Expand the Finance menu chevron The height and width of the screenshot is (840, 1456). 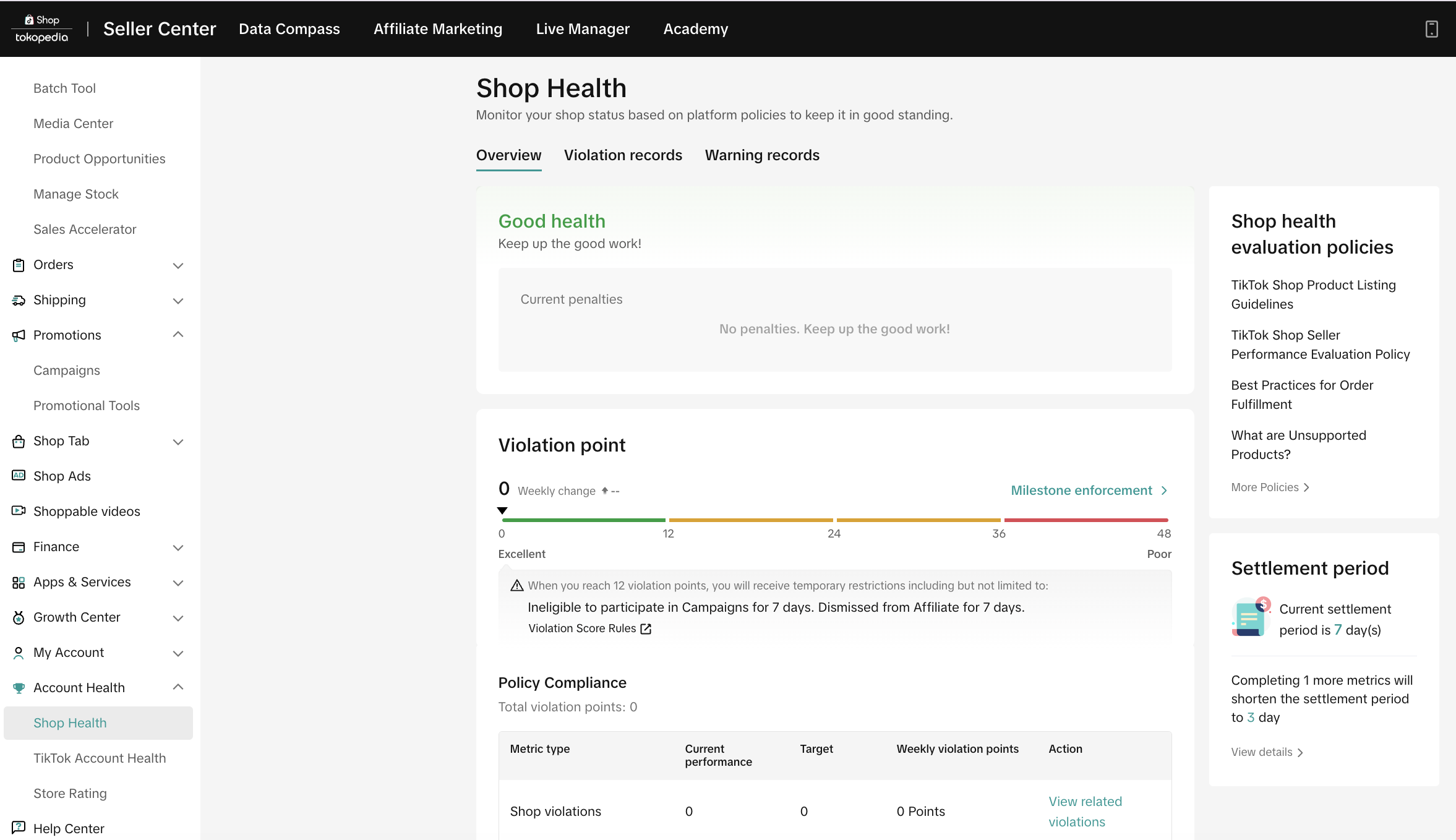[178, 547]
